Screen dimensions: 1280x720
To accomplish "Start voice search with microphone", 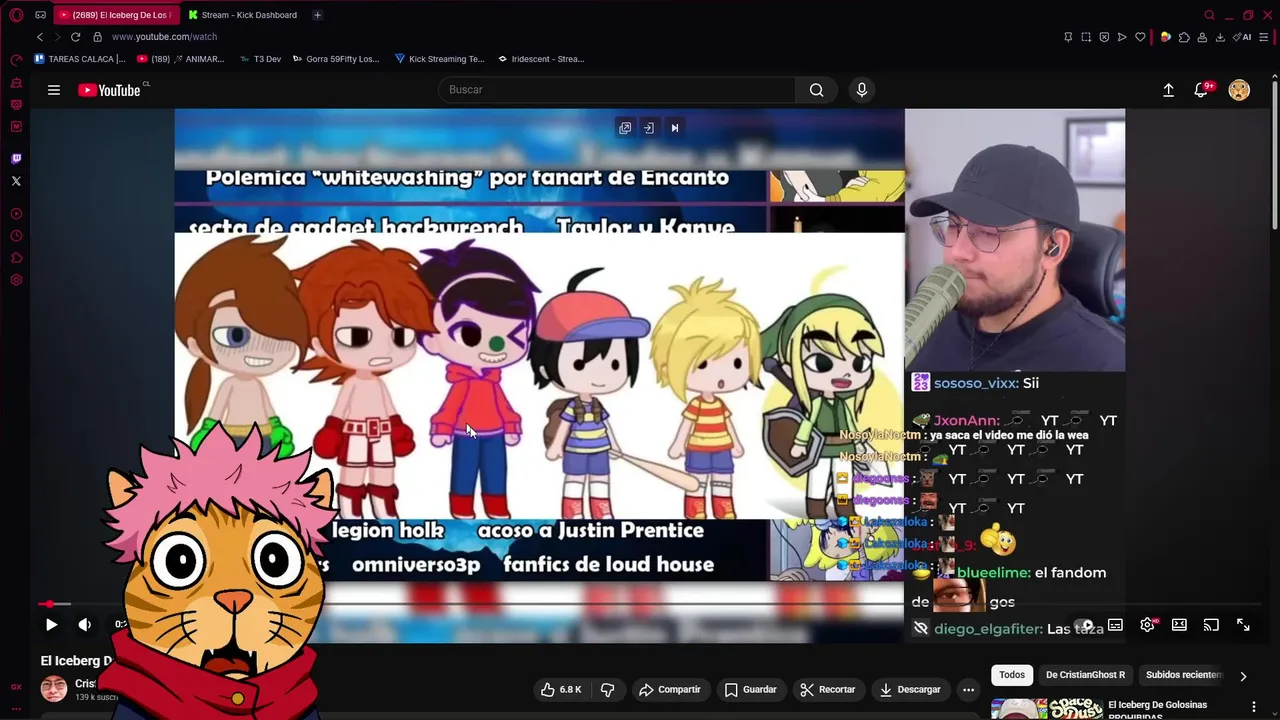I will point(862,90).
